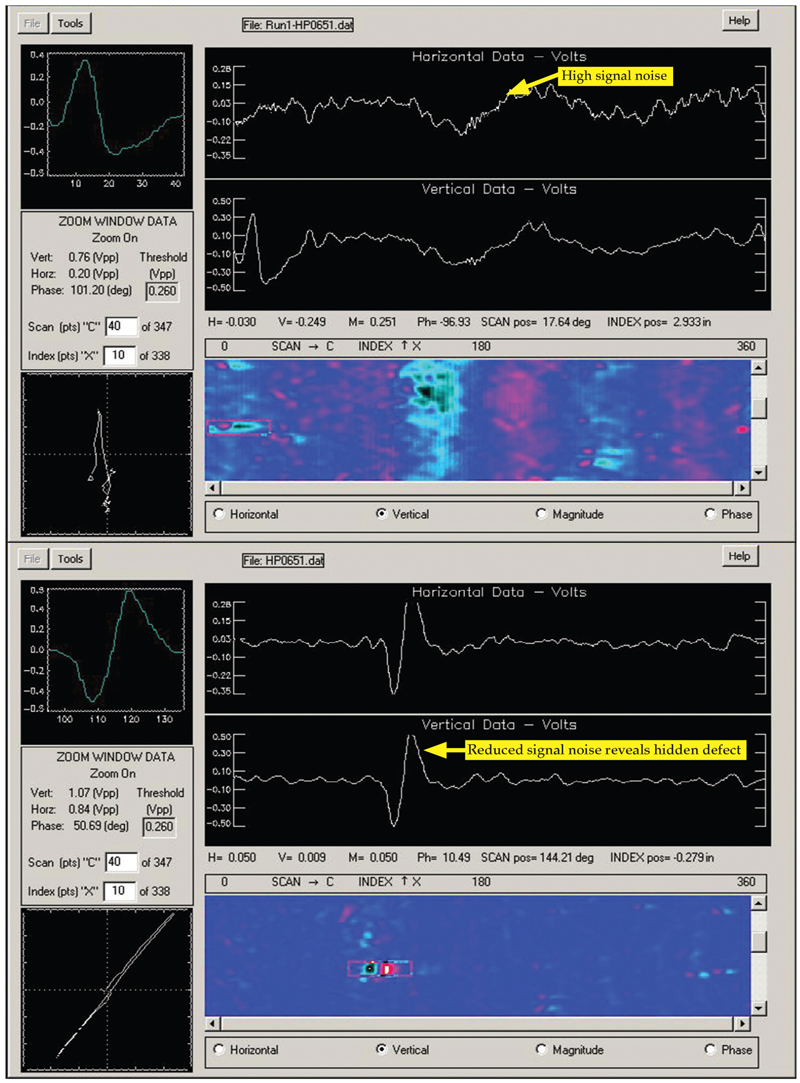
Task: Open File menu in Run1-HP0651.dat window
Action: click(x=33, y=23)
